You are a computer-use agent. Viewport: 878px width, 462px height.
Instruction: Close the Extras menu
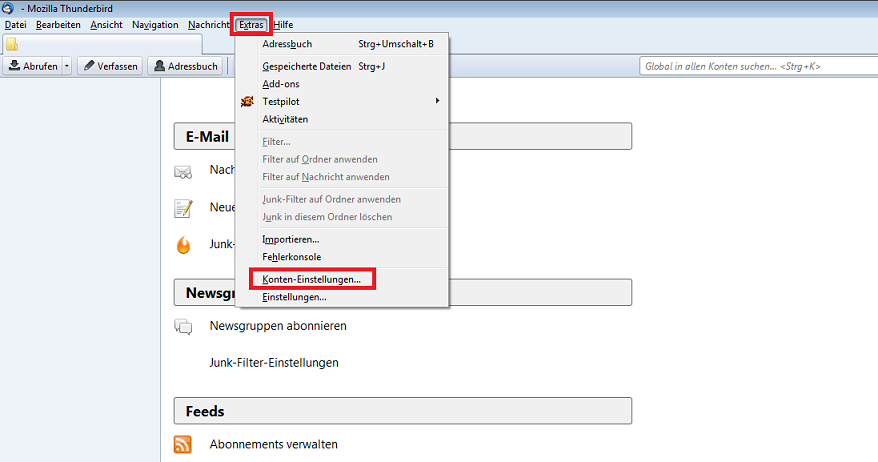coord(251,25)
